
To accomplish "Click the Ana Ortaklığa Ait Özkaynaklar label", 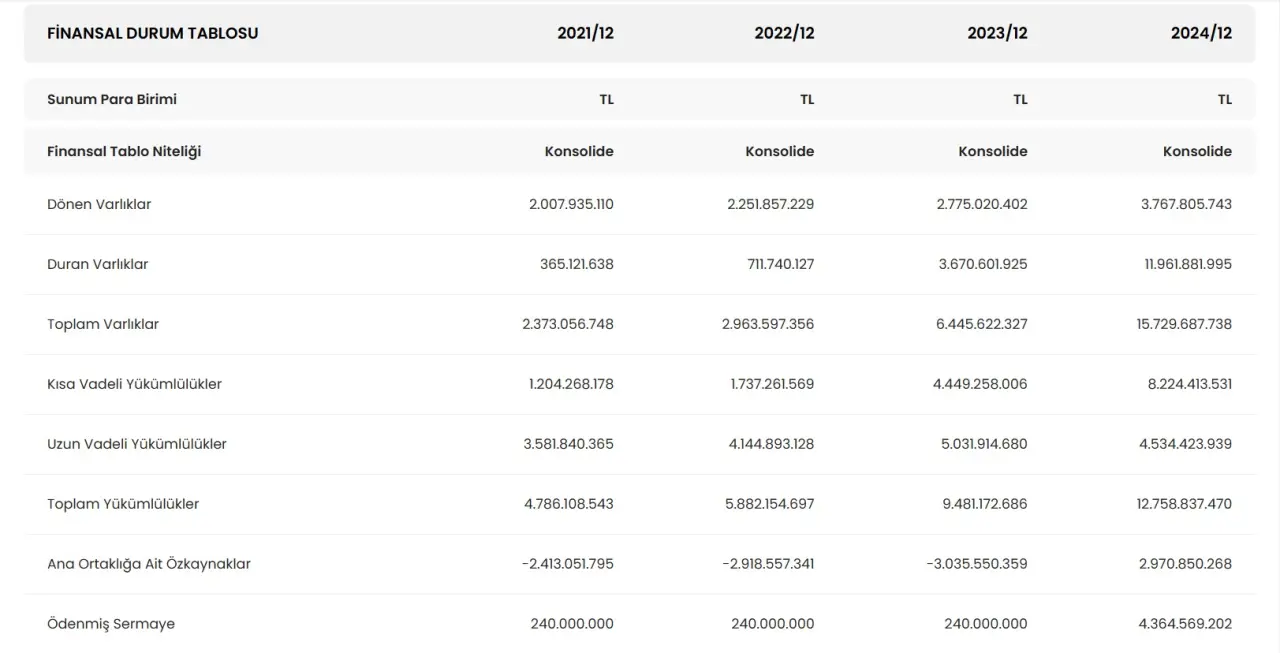I will pyautogui.click(x=149, y=564).
